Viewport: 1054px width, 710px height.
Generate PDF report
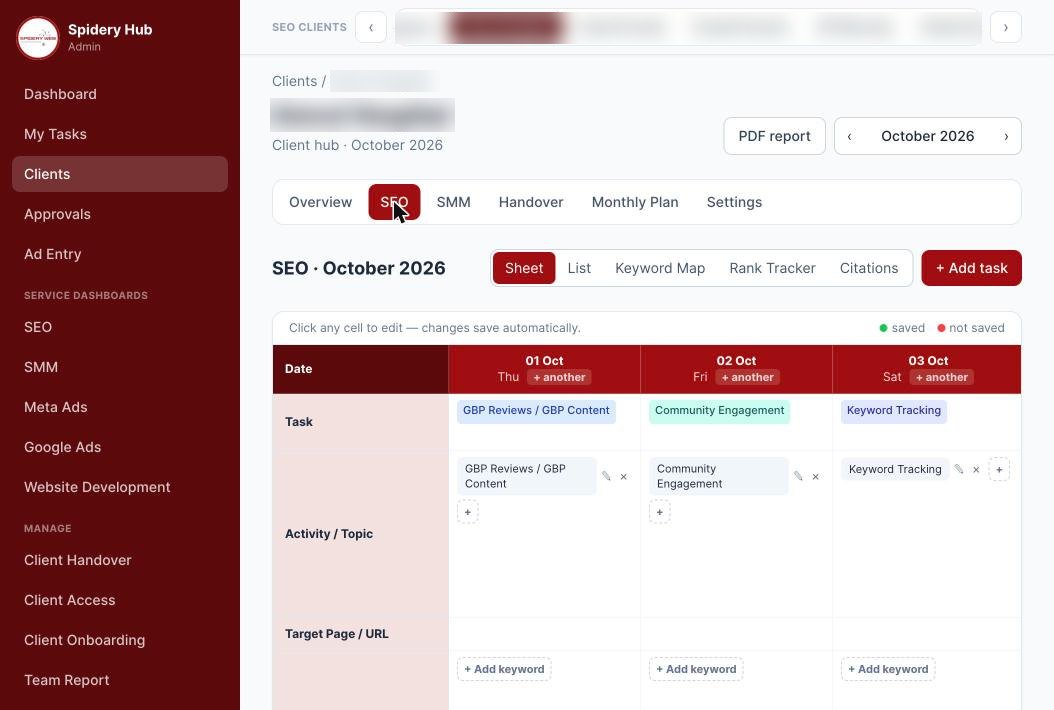point(774,136)
